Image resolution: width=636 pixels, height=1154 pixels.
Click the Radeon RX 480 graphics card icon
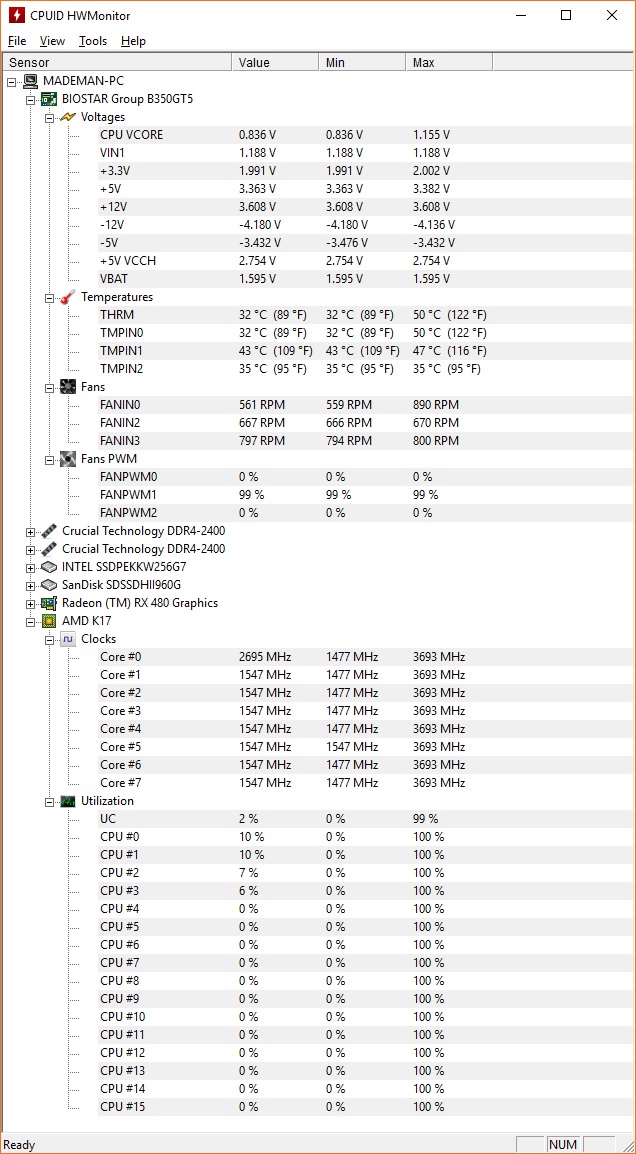(x=49, y=603)
